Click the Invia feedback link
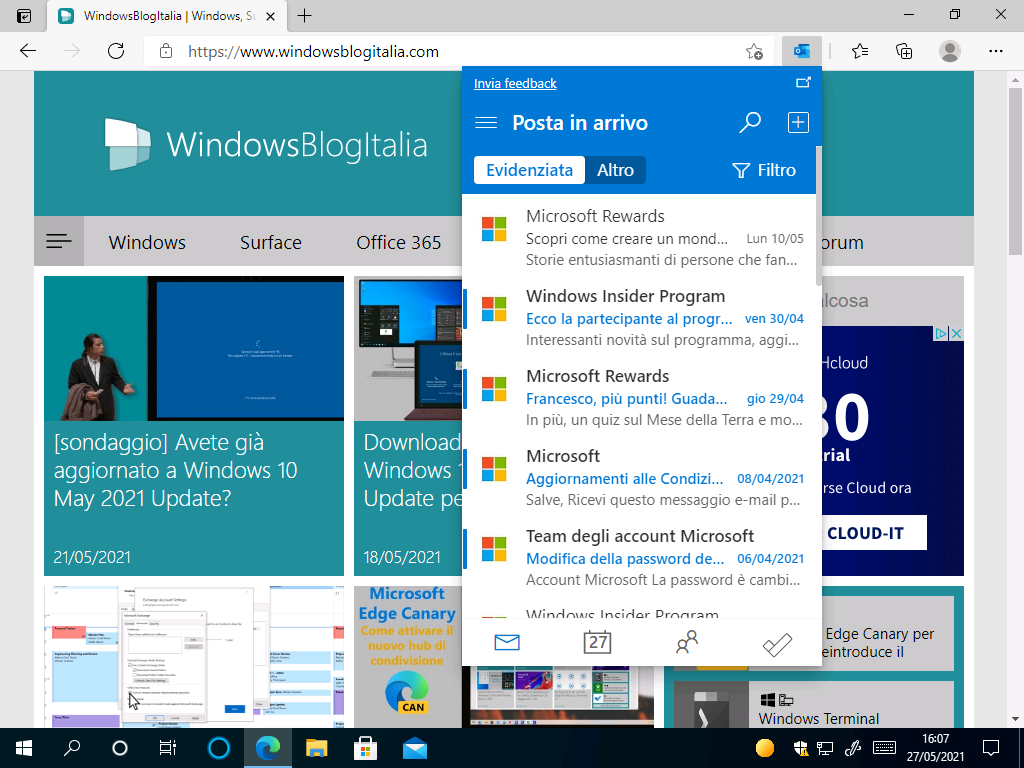1024x768 pixels. [x=515, y=84]
